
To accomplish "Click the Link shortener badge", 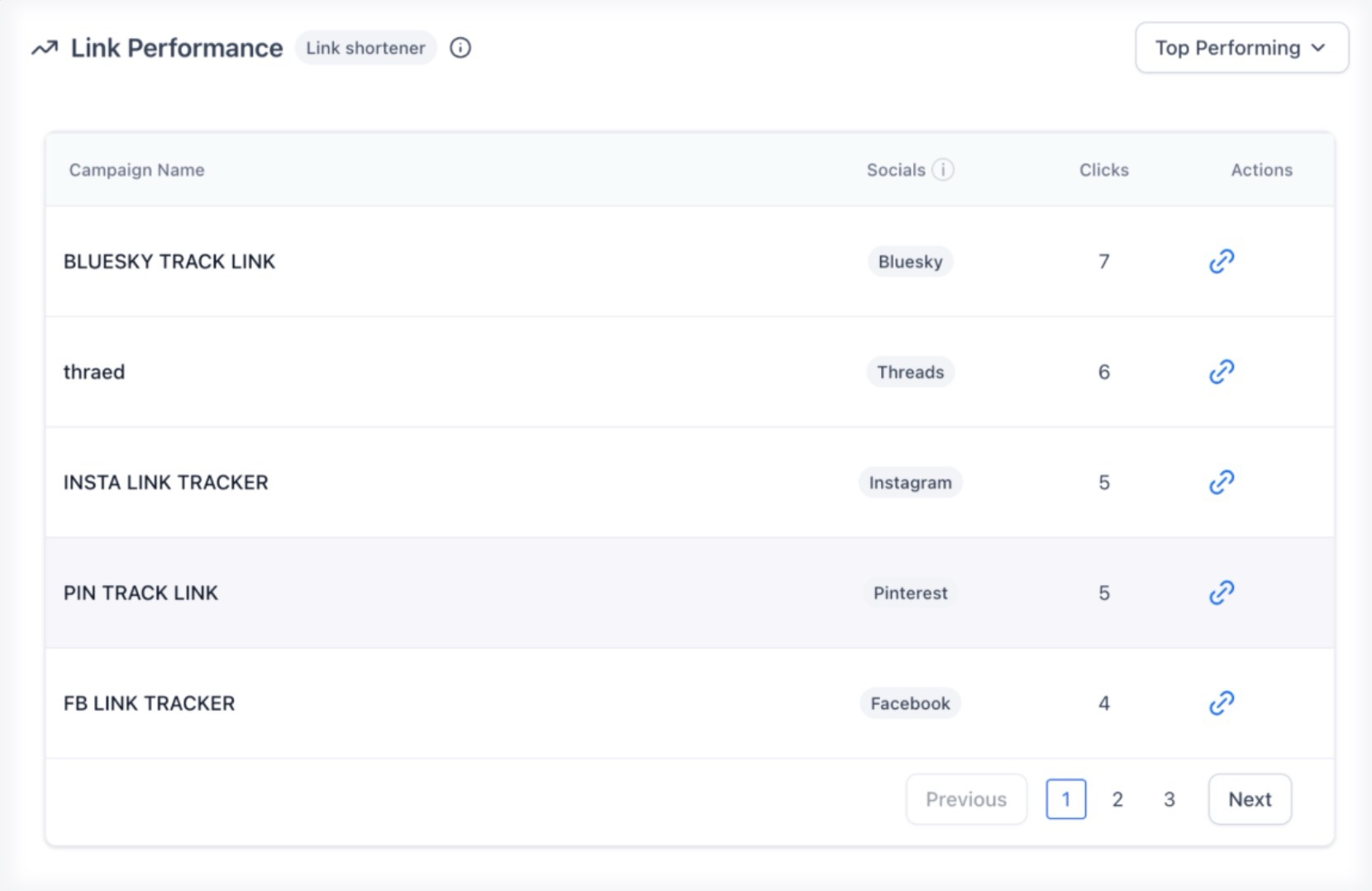I will 365,48.
